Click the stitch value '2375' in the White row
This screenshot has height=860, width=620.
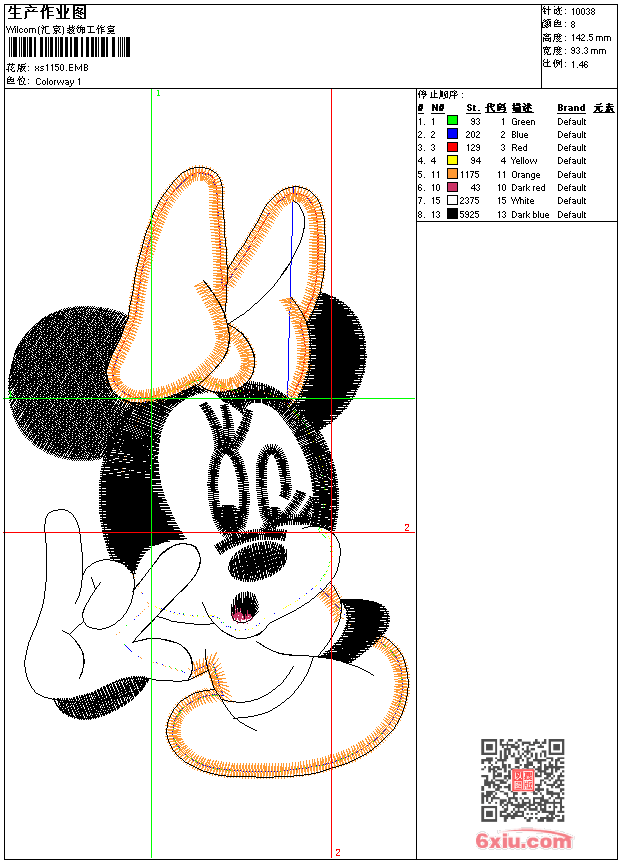(x=469, y=201)
